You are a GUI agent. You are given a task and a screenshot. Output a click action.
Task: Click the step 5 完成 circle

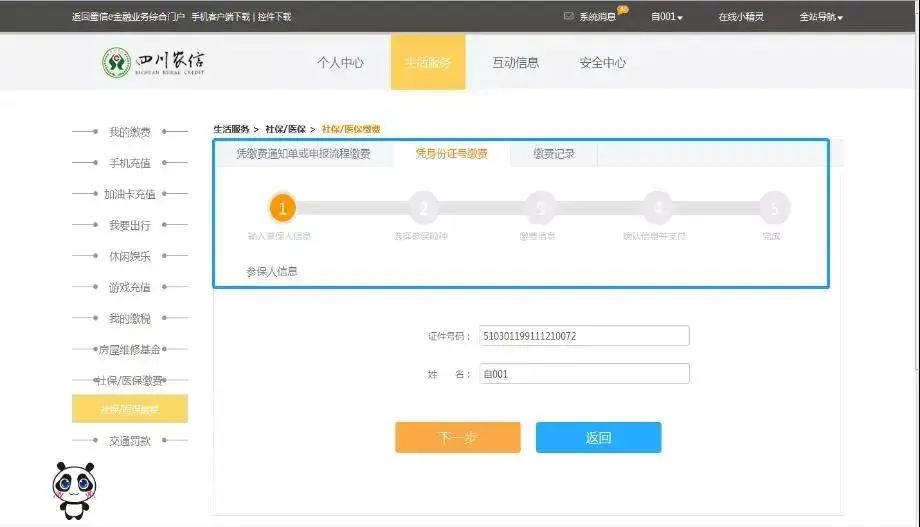(x=773, y=208)
